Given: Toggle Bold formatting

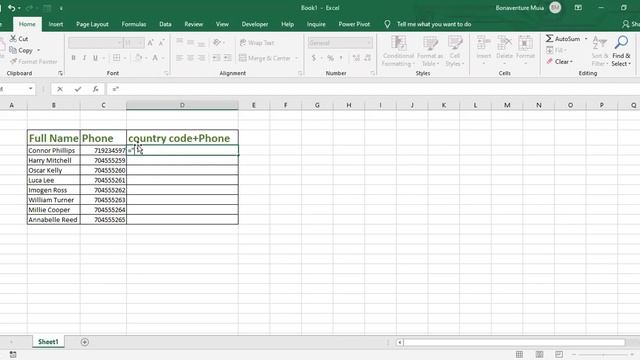Looking at the screenshot, I should pyautogui.click(x=73, y=58).
